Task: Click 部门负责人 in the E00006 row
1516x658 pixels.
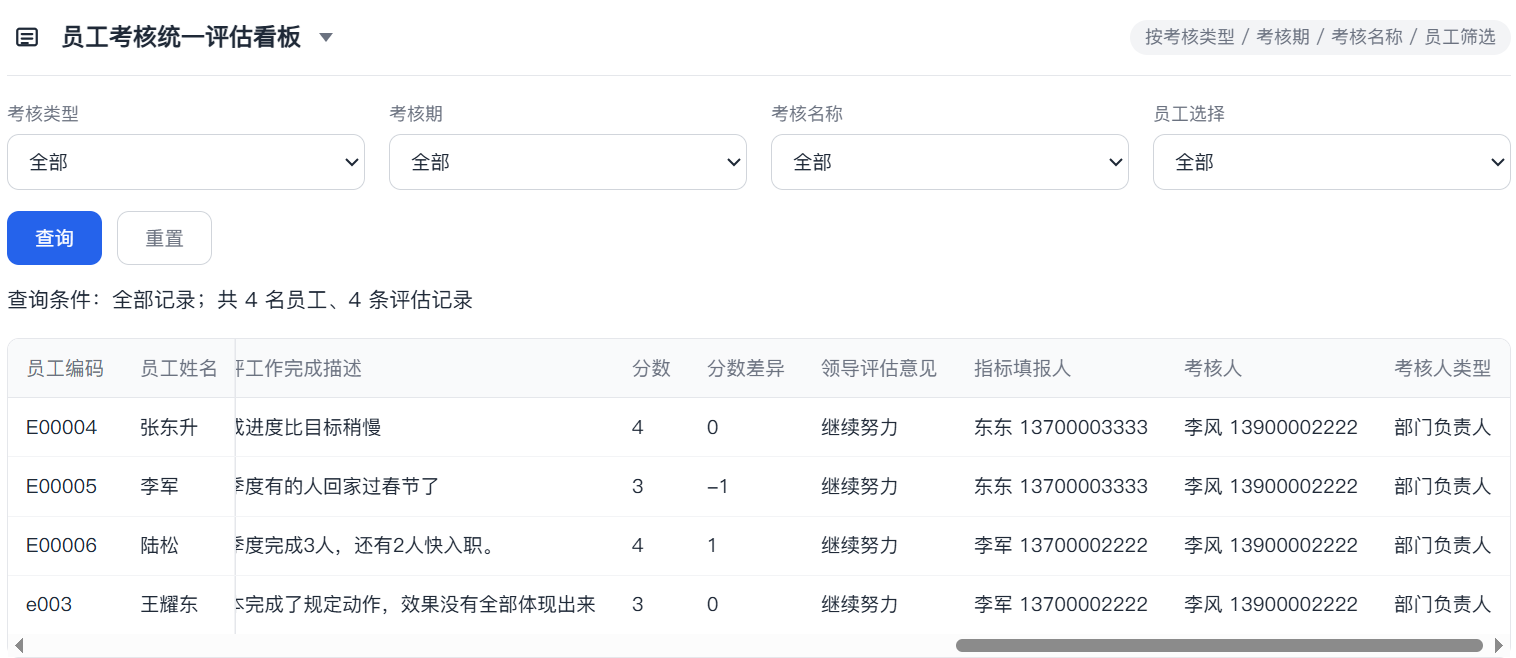Action: (1442, 546)
